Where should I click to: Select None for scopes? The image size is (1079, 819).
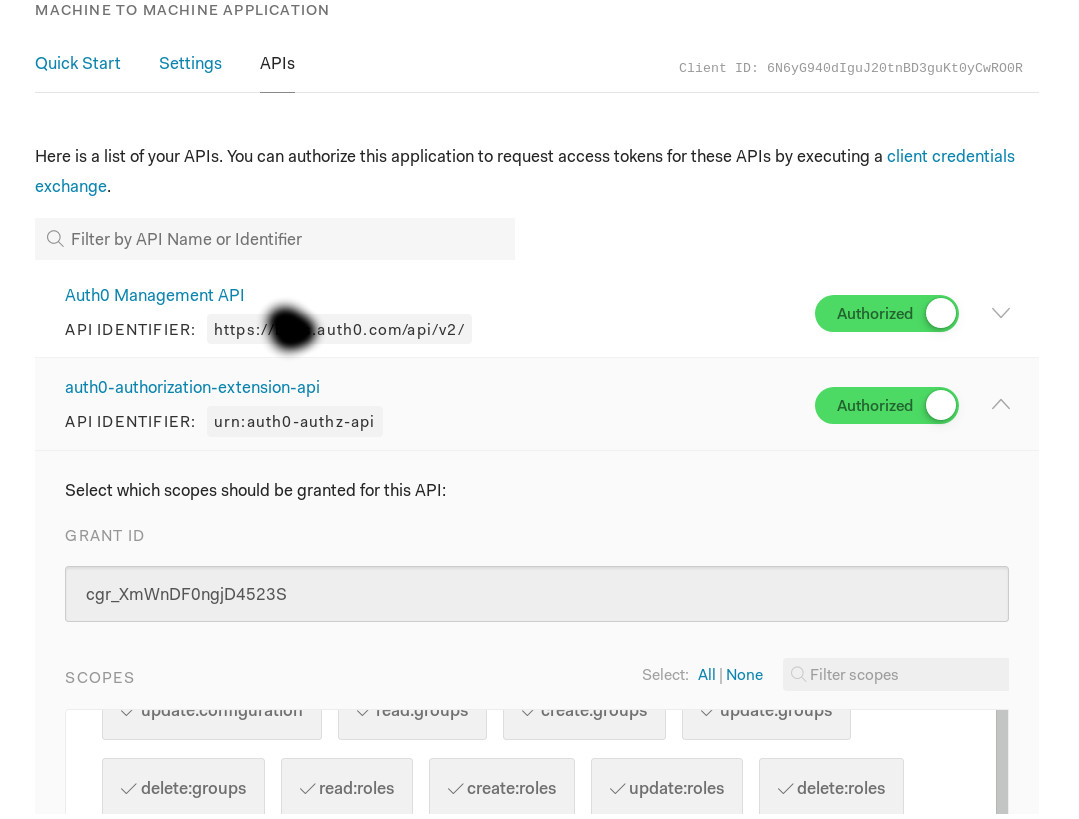coord(744,674)
